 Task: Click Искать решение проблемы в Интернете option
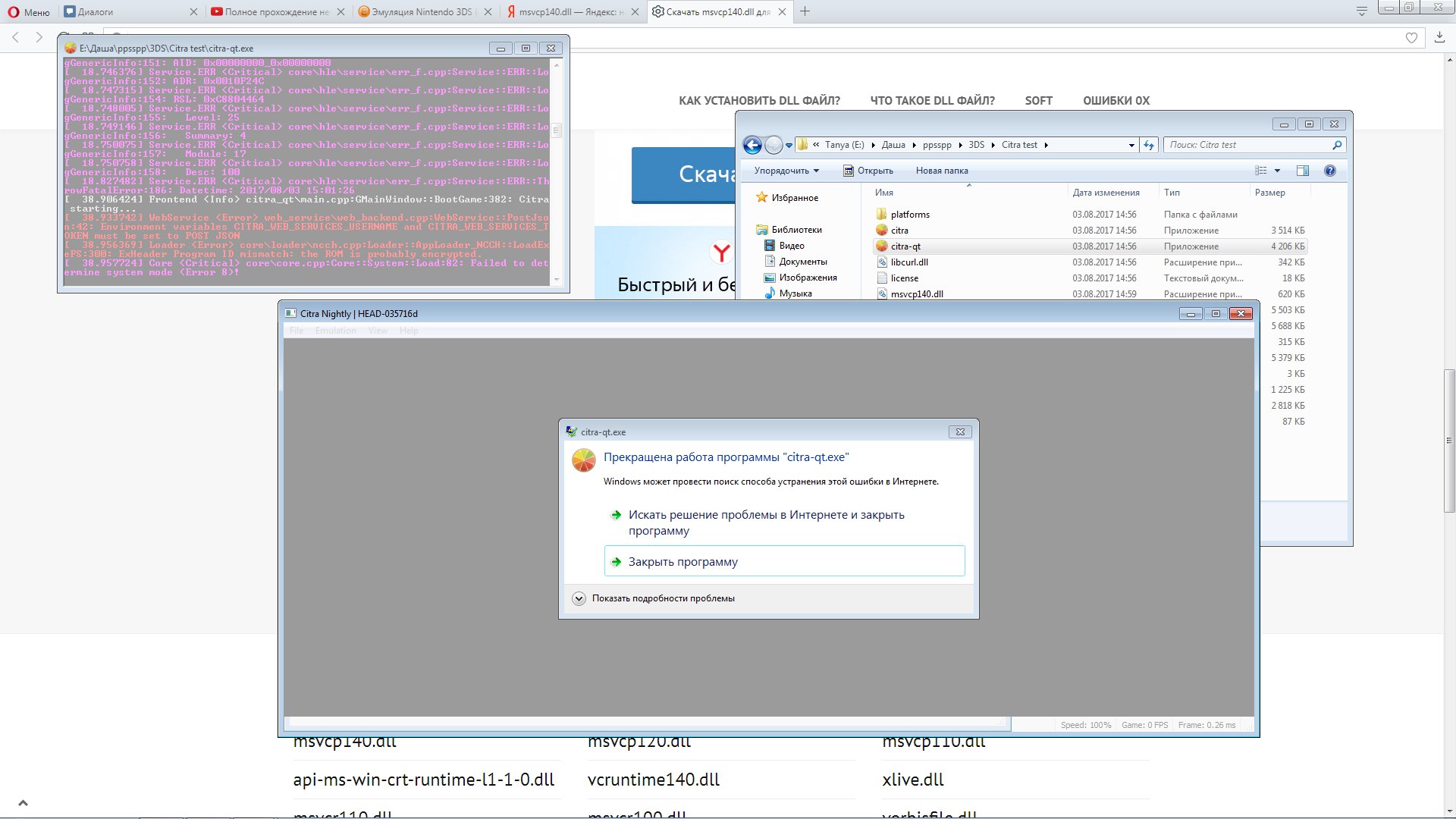[x=784, y=522]
